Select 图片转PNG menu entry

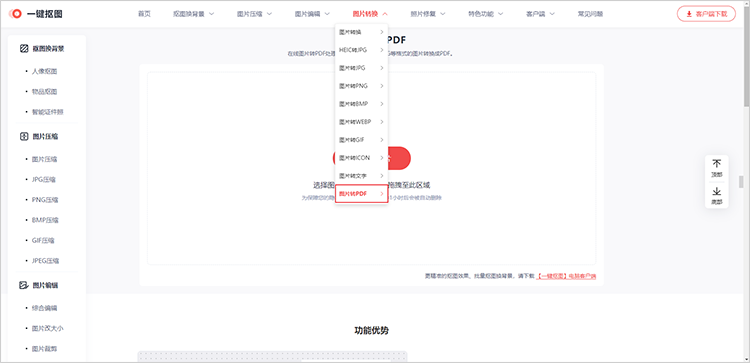pyautogui.click(x=361, y=86)
